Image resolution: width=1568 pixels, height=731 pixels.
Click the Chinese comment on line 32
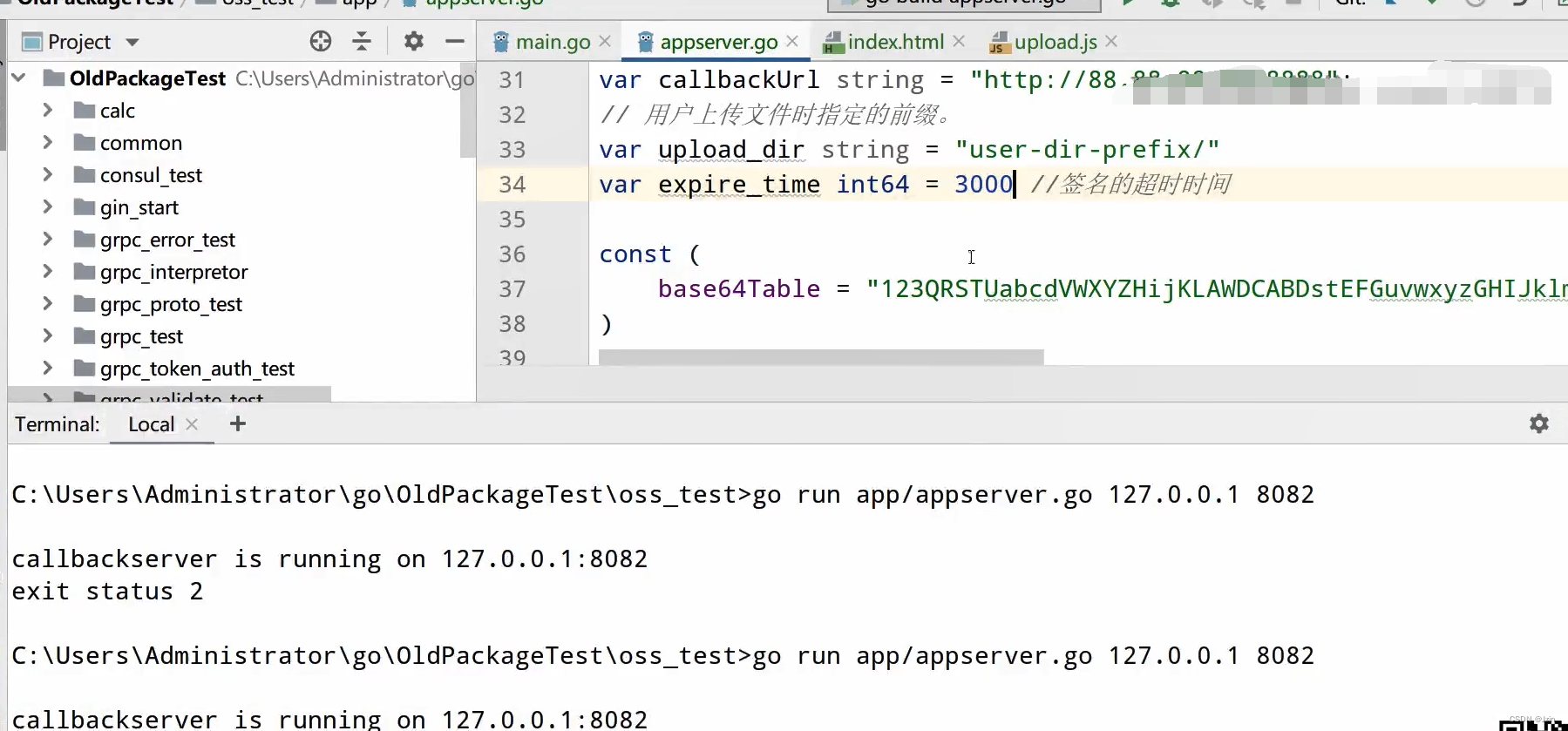[x=775, y=115]
